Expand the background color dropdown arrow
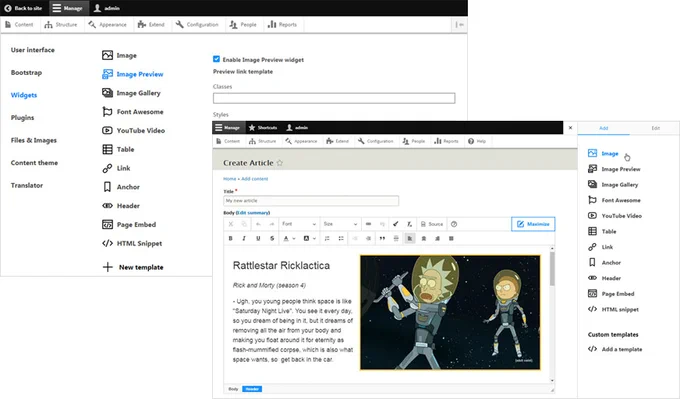 314,239
